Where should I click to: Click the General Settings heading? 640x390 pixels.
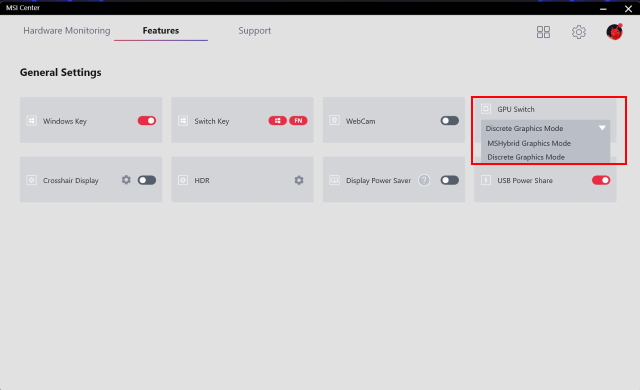click(60, 72)
